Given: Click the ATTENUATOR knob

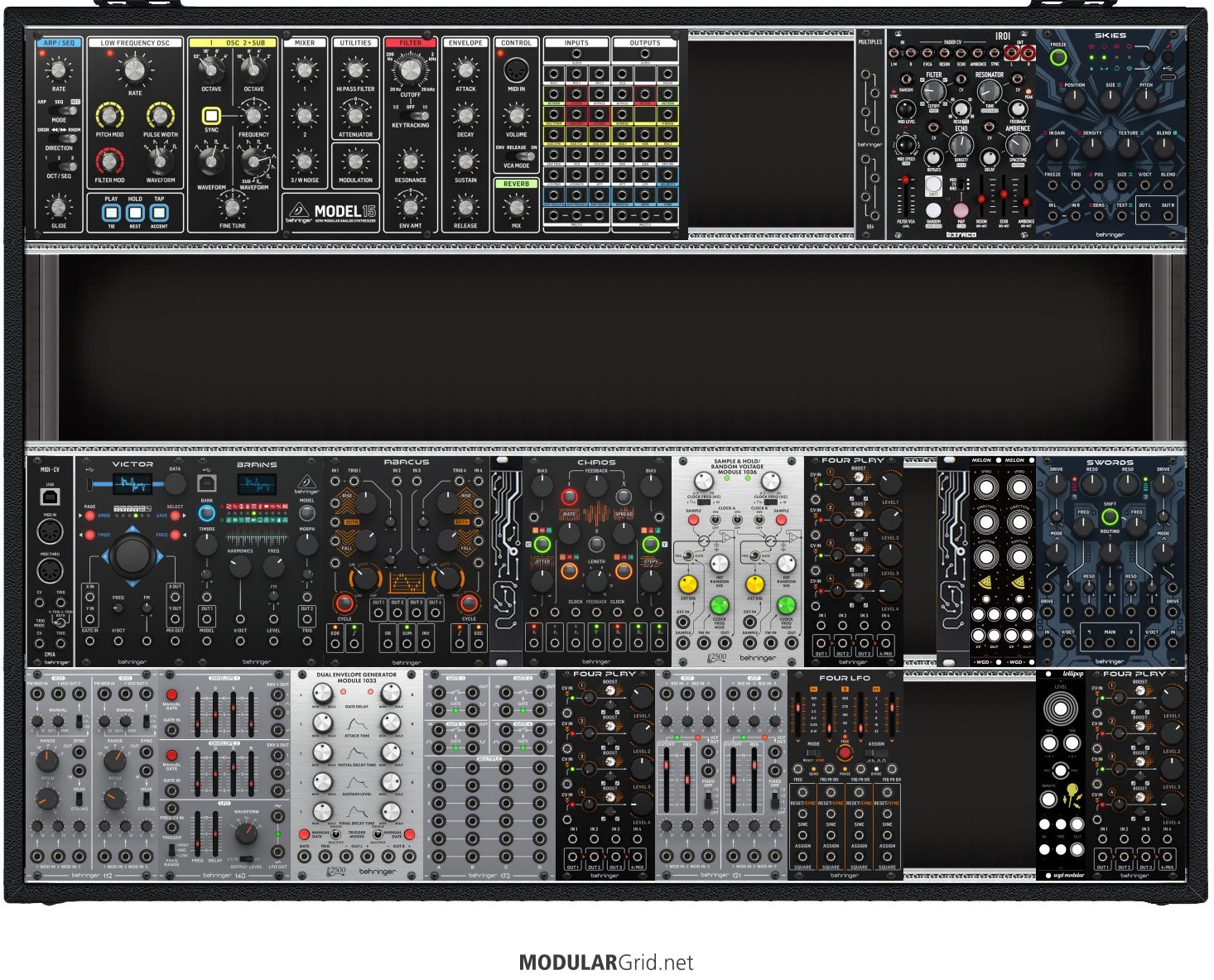Looking at the screenshot, I should [355, 116].
